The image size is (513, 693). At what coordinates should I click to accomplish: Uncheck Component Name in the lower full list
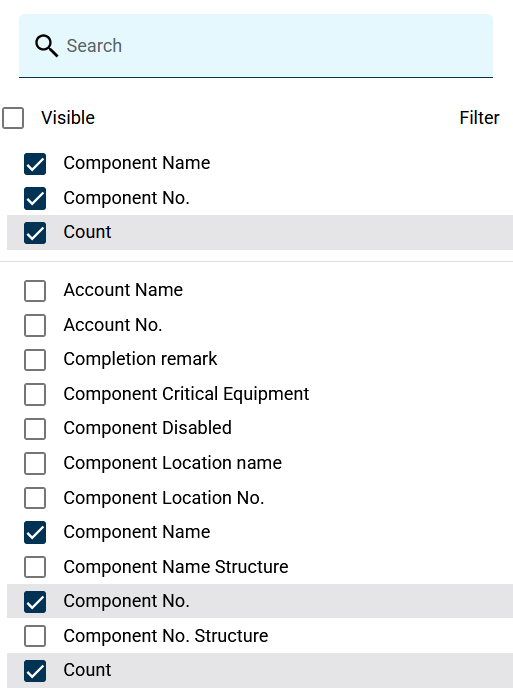point(35,533)
